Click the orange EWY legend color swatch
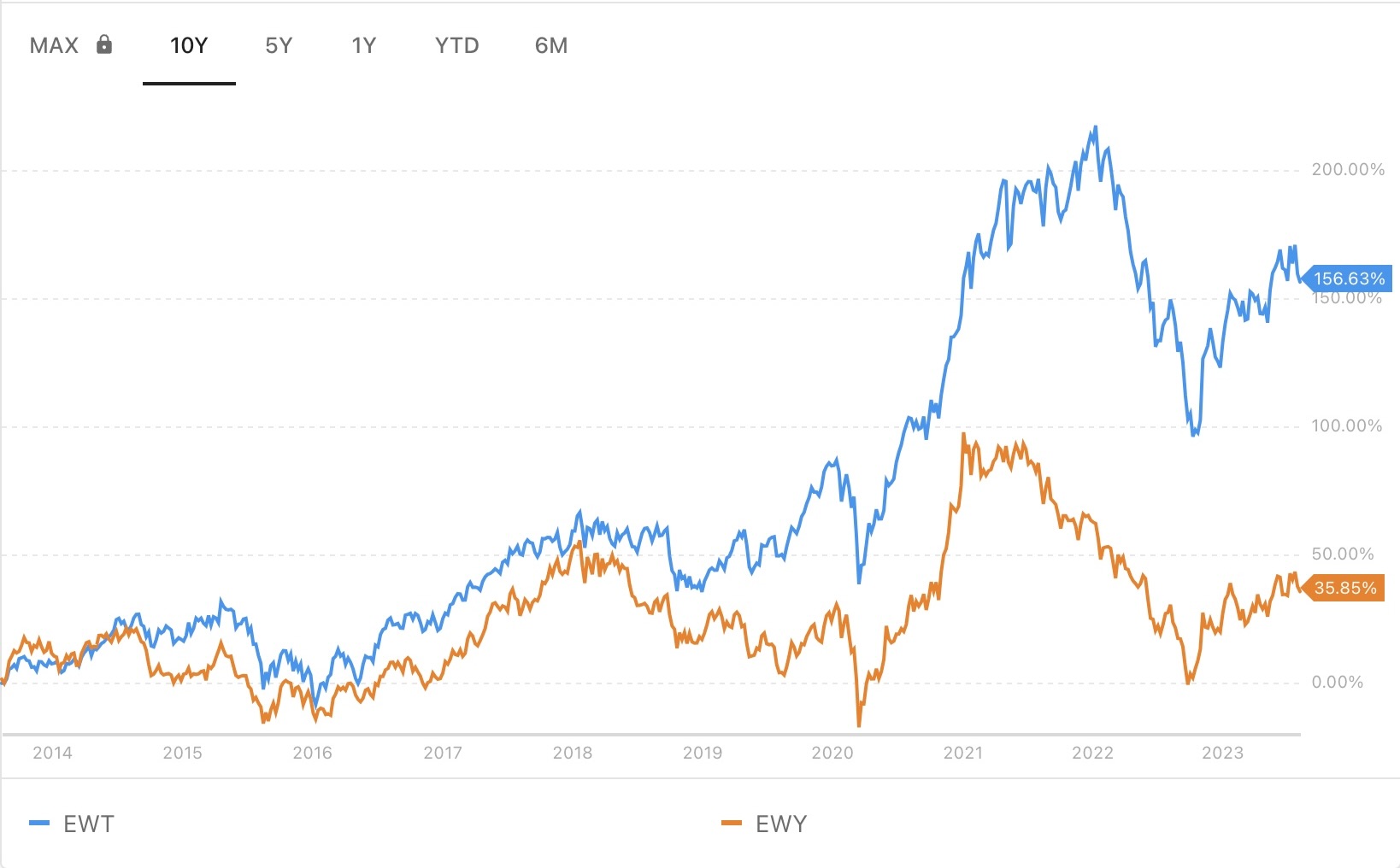This screenshot has width=1400, height=868. tap(732, 824)
